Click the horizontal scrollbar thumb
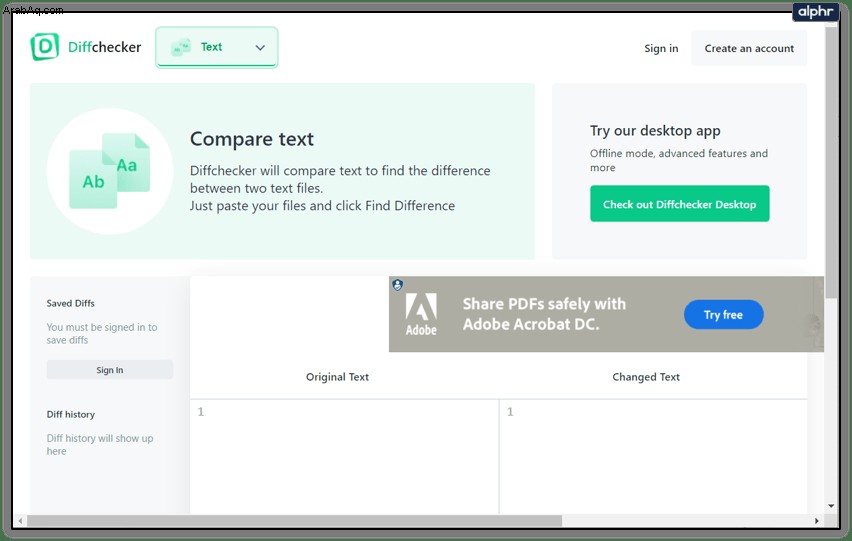Image resolution: width=852 pixels, height=541 pixels. pos(294,521)
